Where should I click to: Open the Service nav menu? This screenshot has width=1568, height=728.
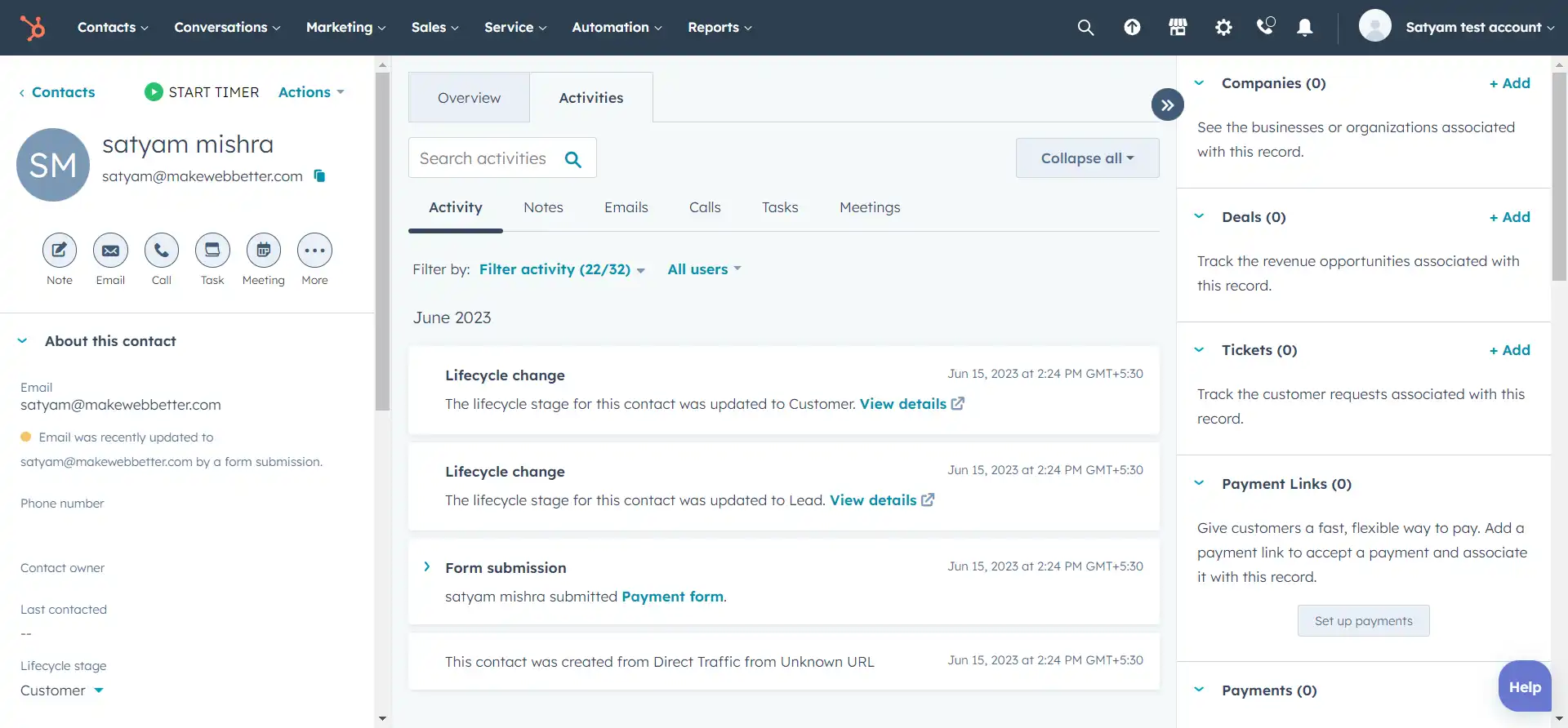(x=515, y=28)
